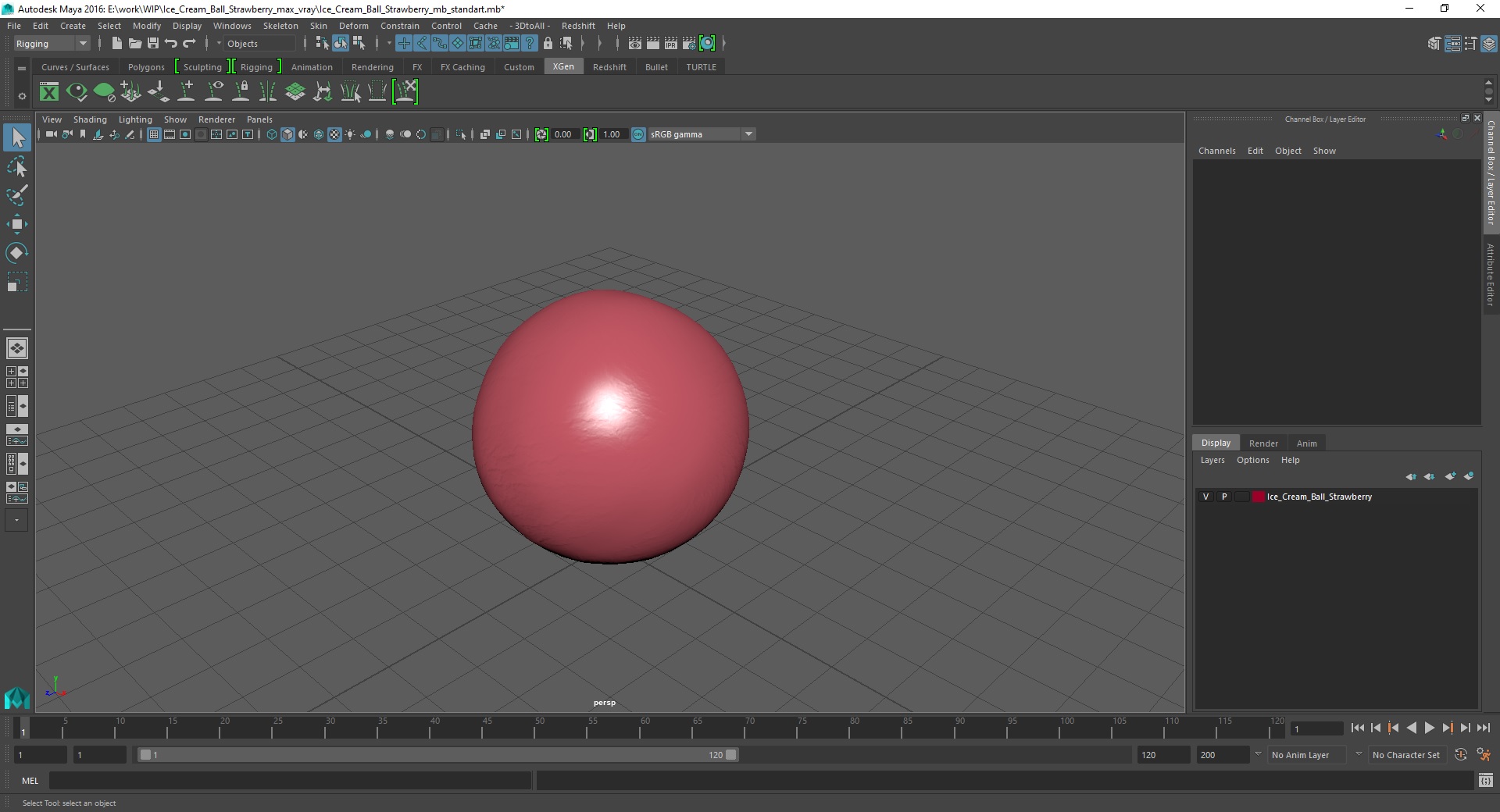Redo action arrow icon

click(x=189, y=44)
